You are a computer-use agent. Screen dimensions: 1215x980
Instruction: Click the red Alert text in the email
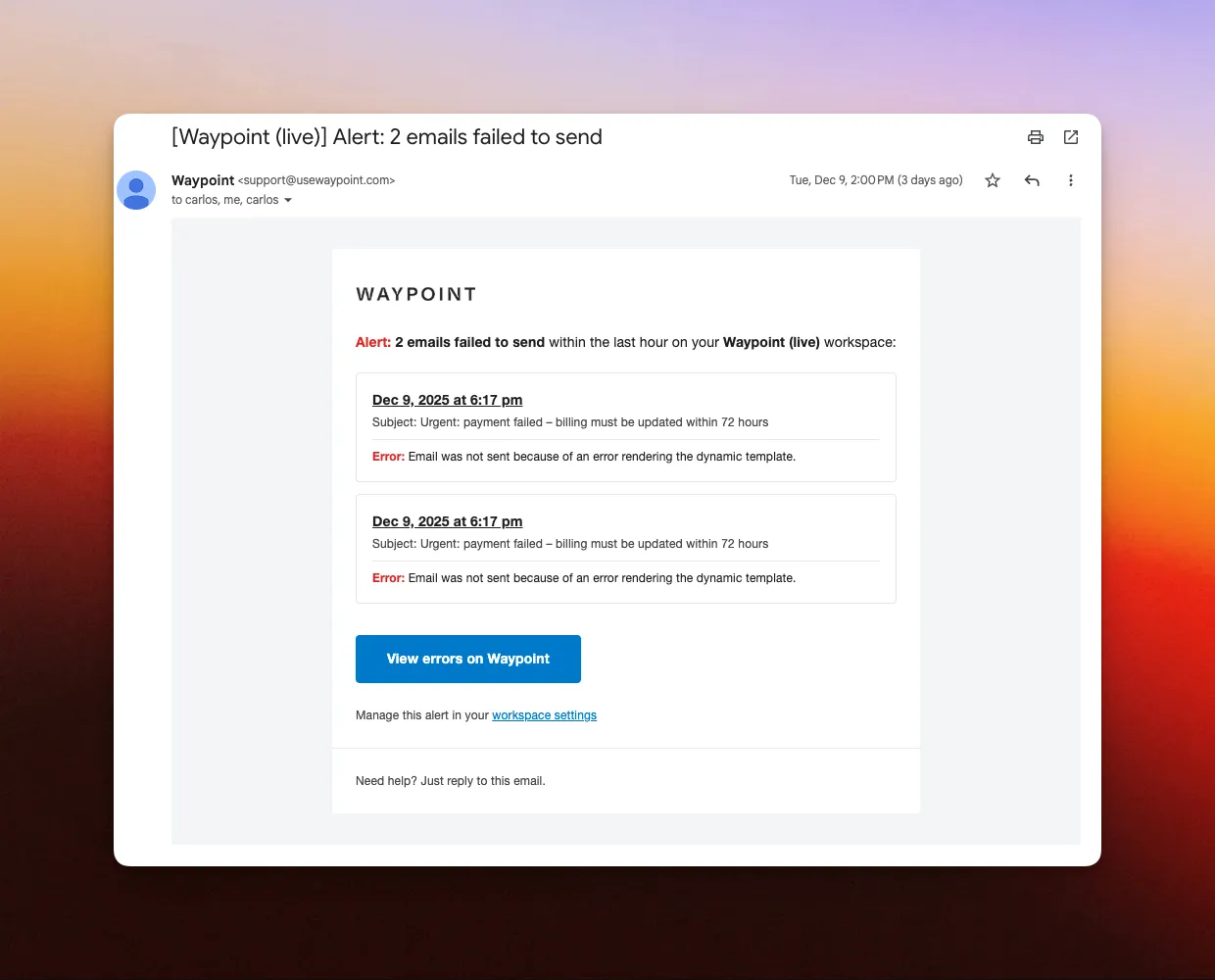373,342
